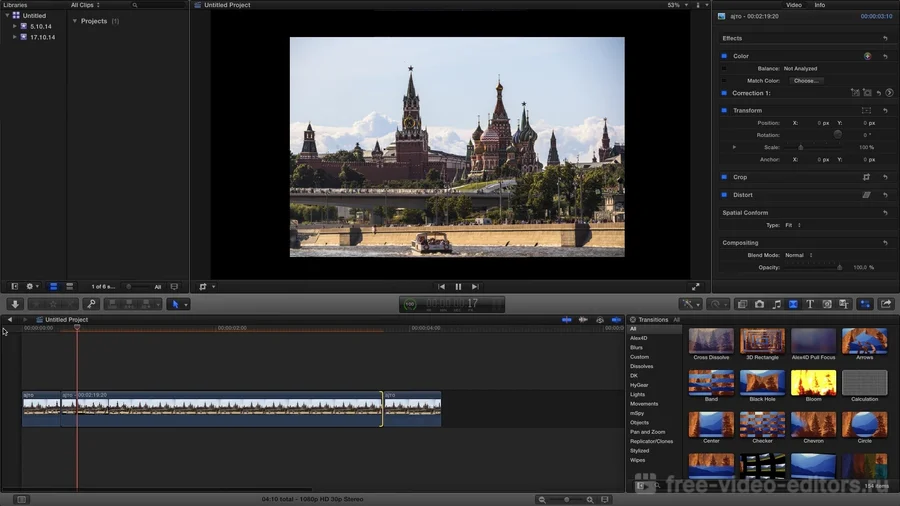
Task: Show the Color Board arrow for Correction 1
Action: point(889,93)
